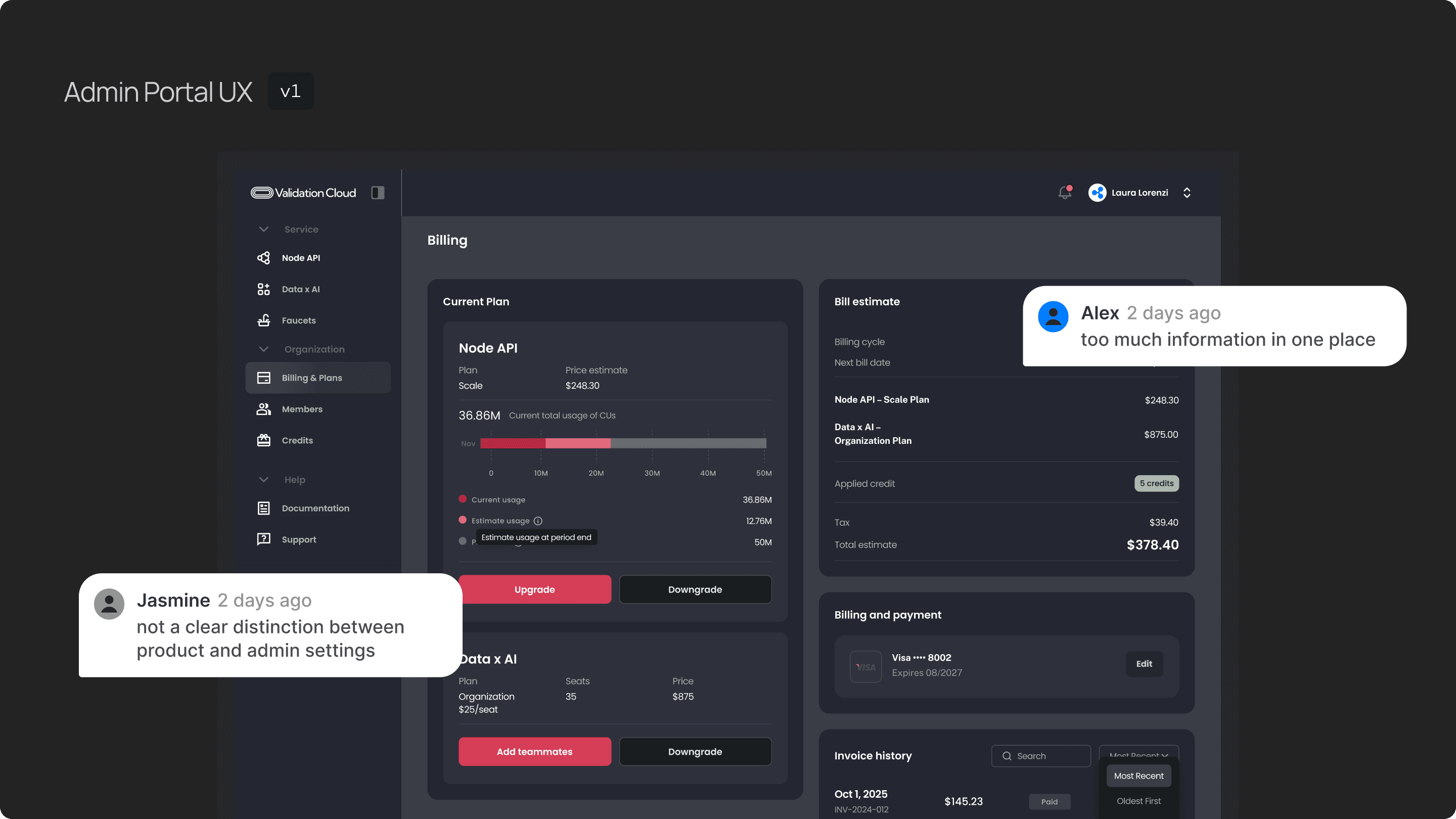Click the Upgrade button

pyautogui.click(x=534, y=589)
